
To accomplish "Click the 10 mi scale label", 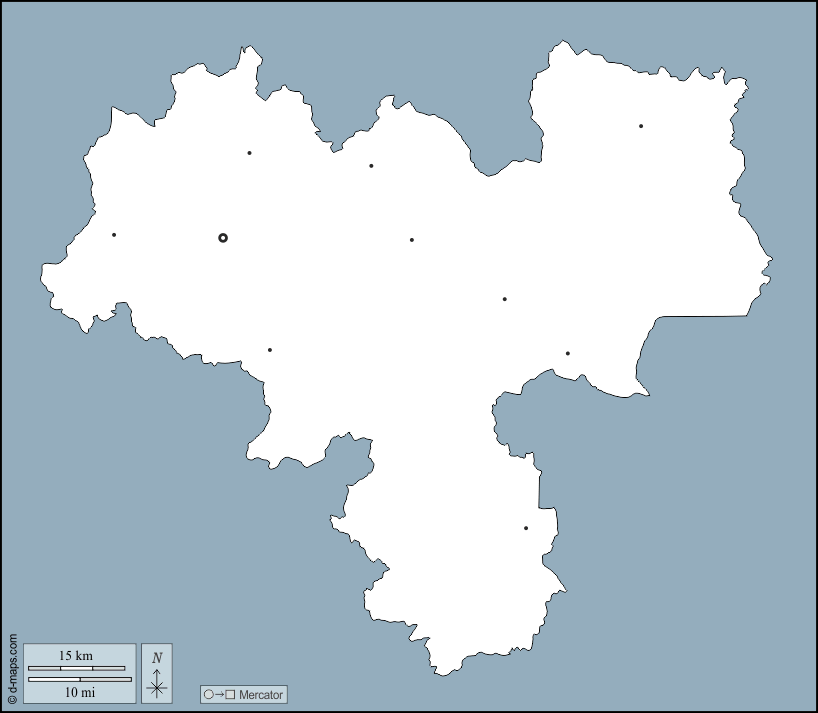I will 80,692.
